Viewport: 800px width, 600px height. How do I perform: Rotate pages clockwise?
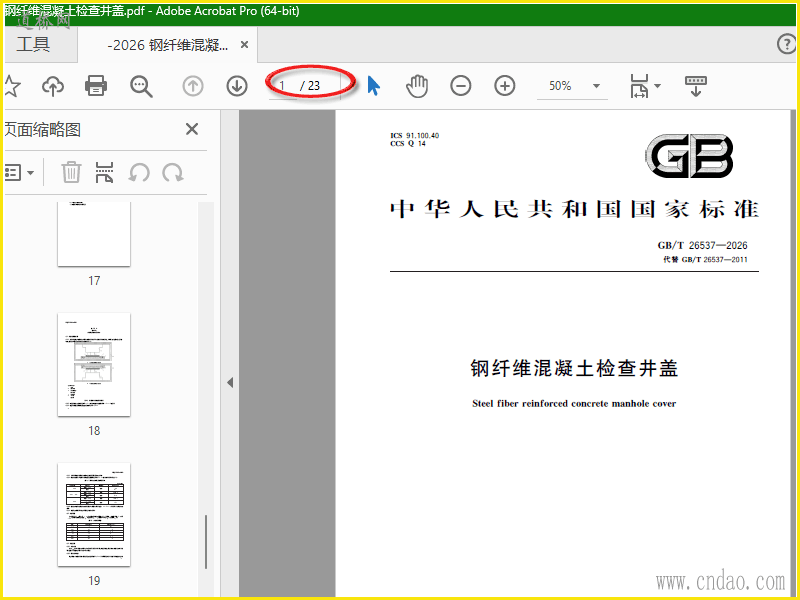[x=173, y=172]
